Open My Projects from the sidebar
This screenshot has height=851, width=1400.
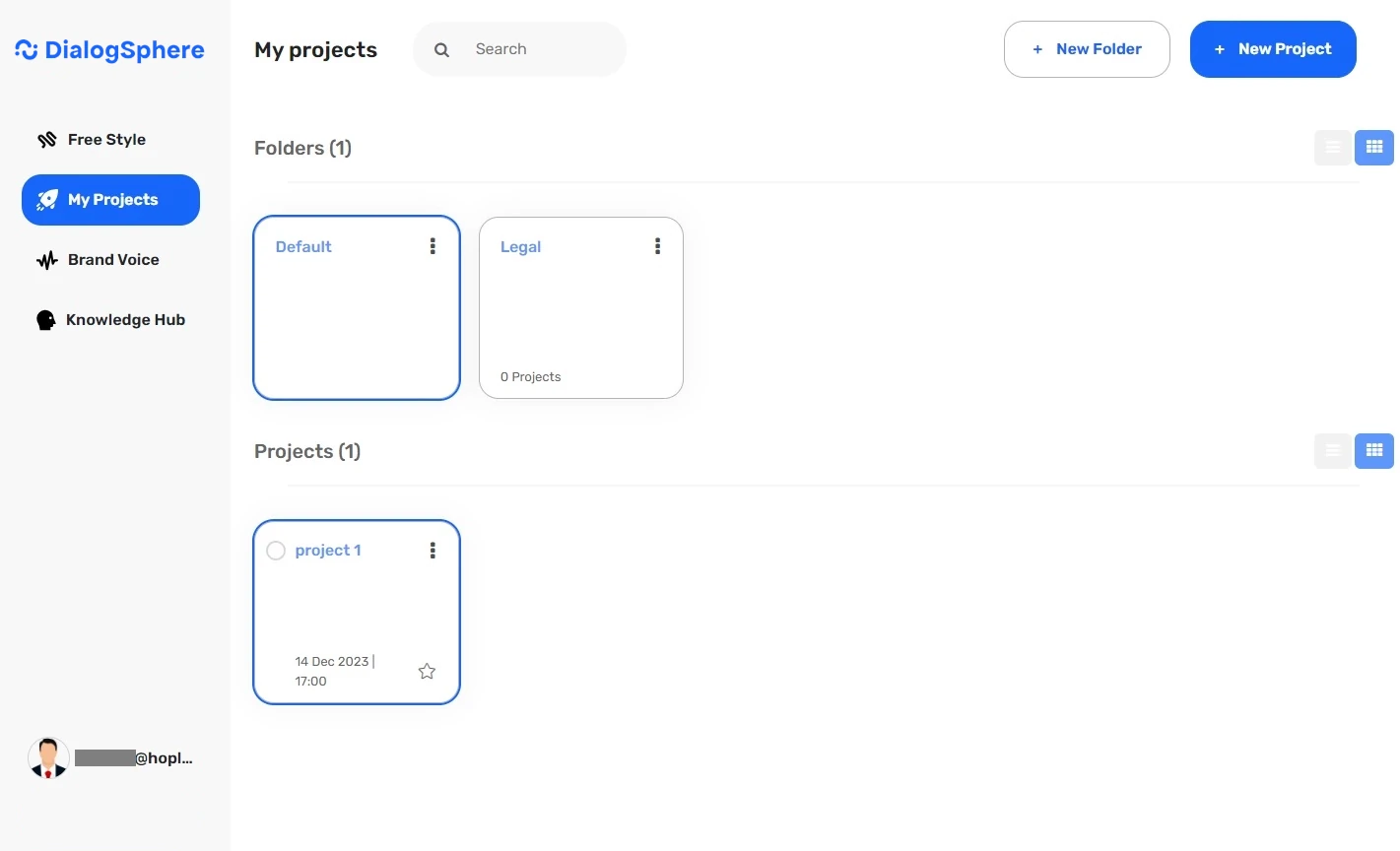click(110, 199)
